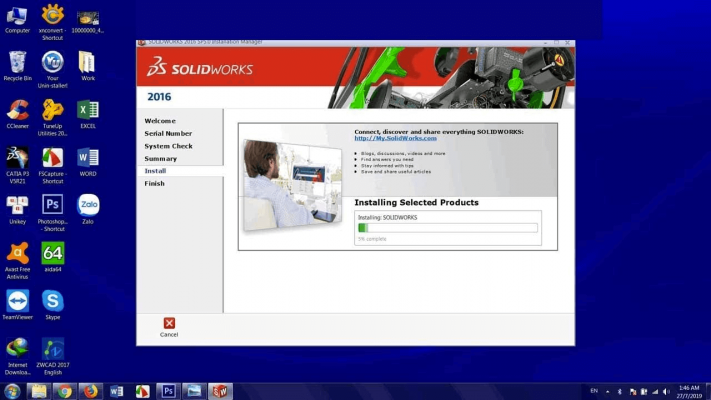The width and height of the screenshot is (711, 400).
Task: Open the Summary step in the sidebar
Action: tap(160, 158)
